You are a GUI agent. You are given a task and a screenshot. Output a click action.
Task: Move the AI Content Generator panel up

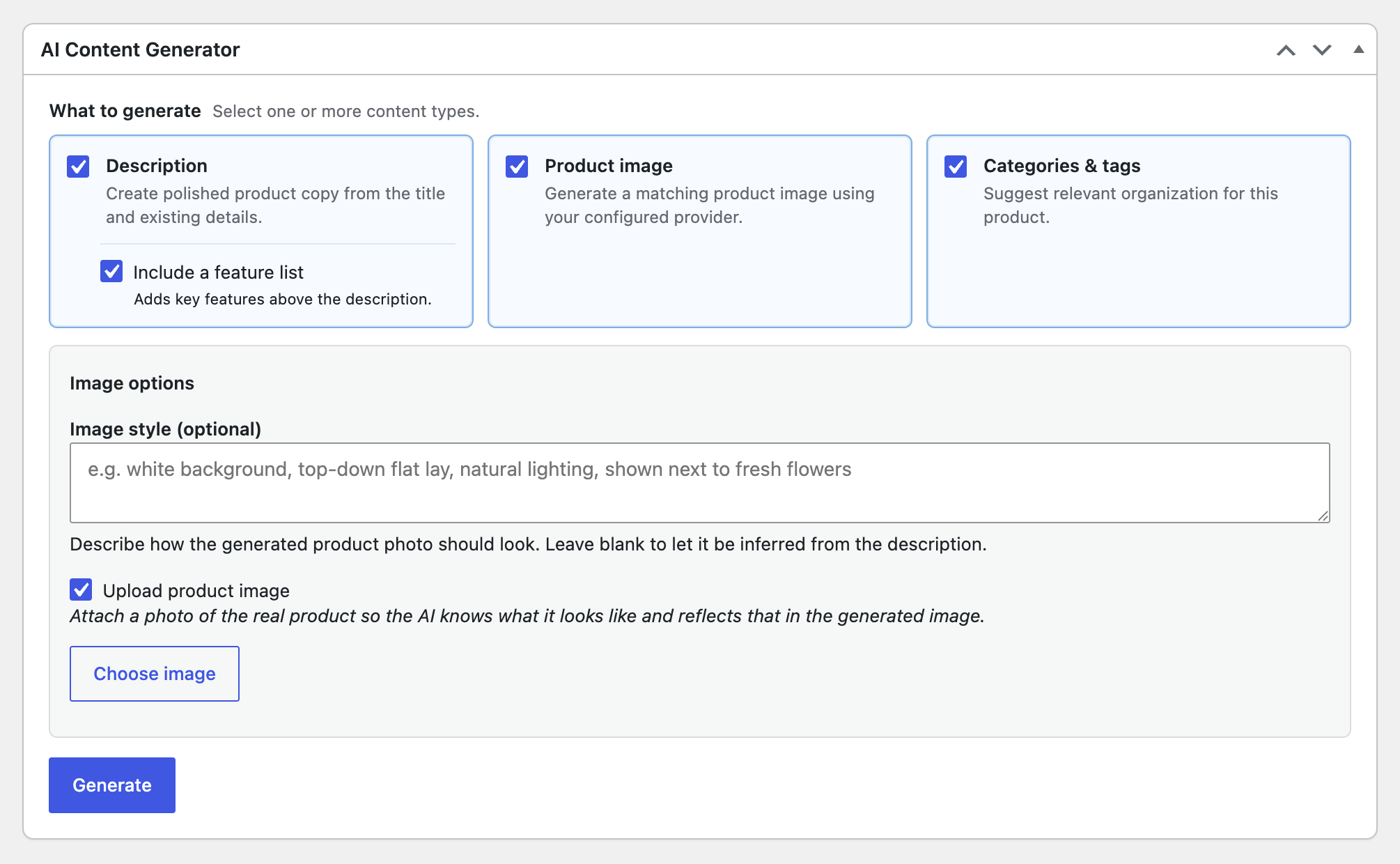coord(1286,50)
